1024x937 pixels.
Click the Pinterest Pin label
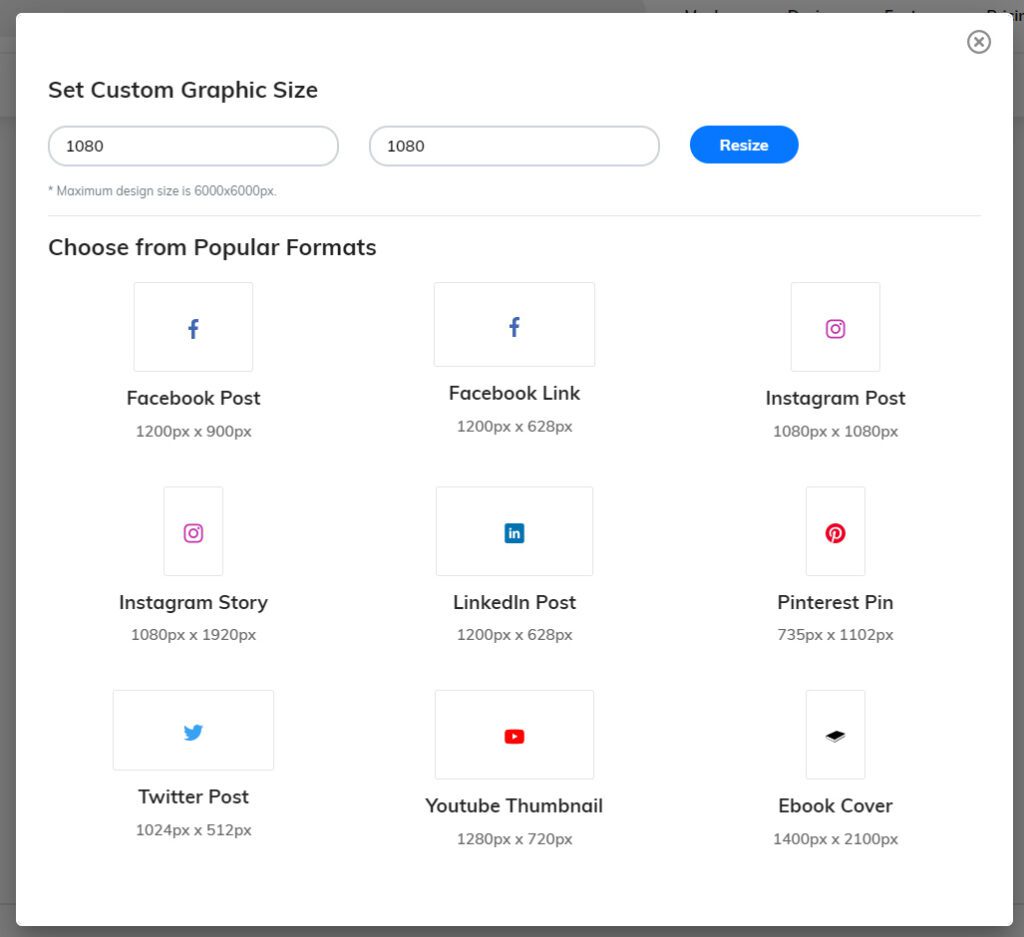pos(835,602)
